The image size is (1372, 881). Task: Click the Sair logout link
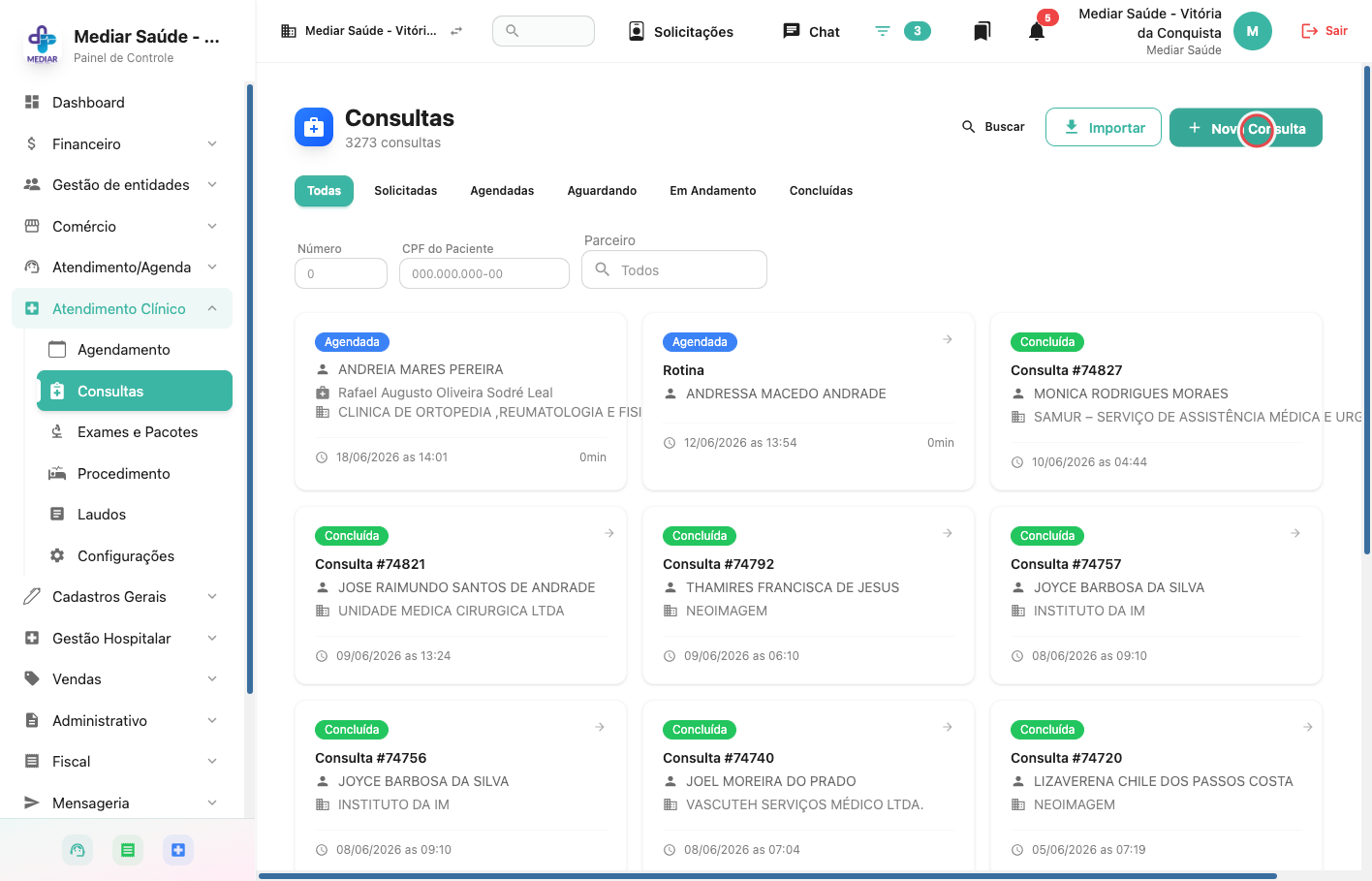pos(1325,31)
